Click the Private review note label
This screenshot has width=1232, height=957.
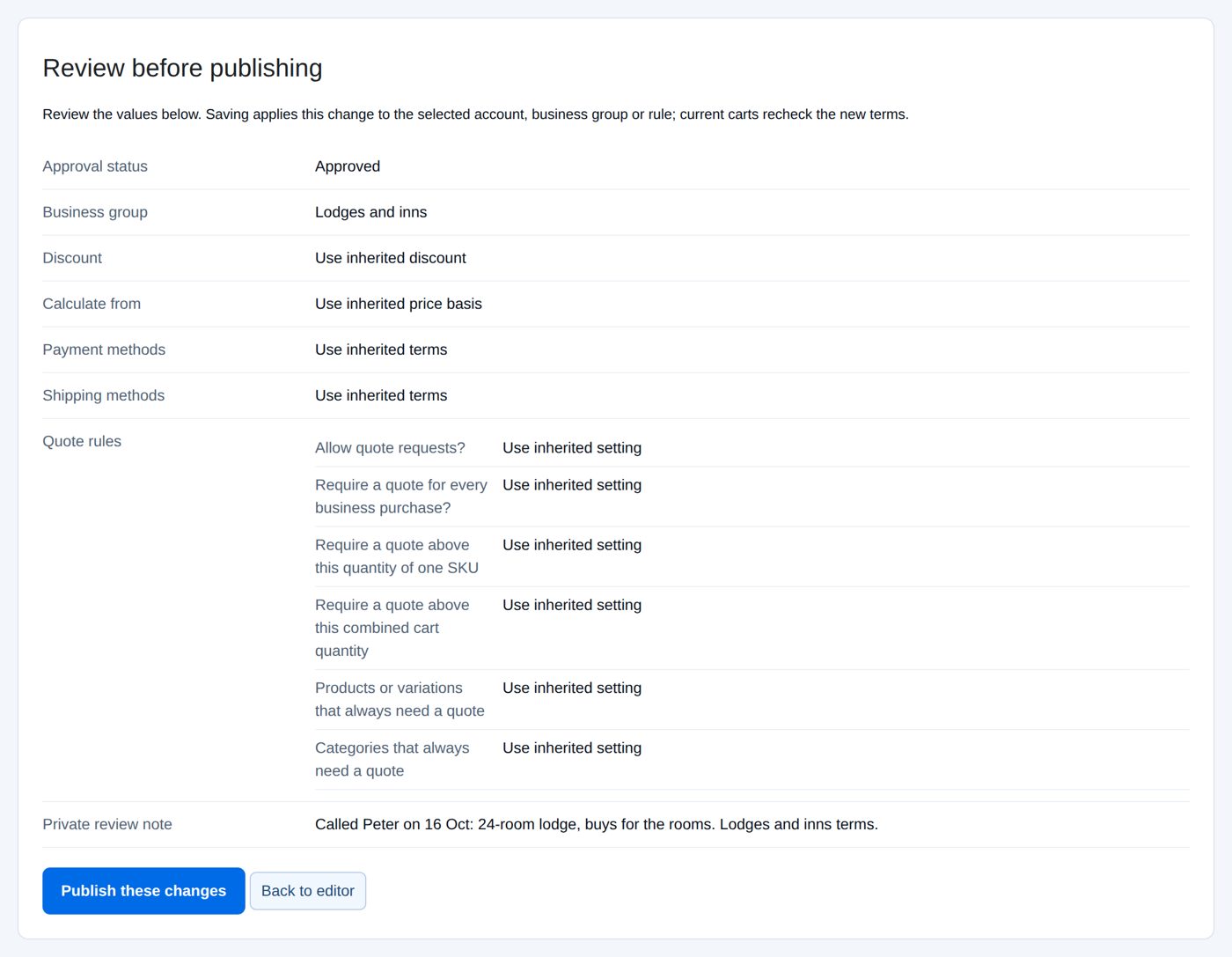107,824
